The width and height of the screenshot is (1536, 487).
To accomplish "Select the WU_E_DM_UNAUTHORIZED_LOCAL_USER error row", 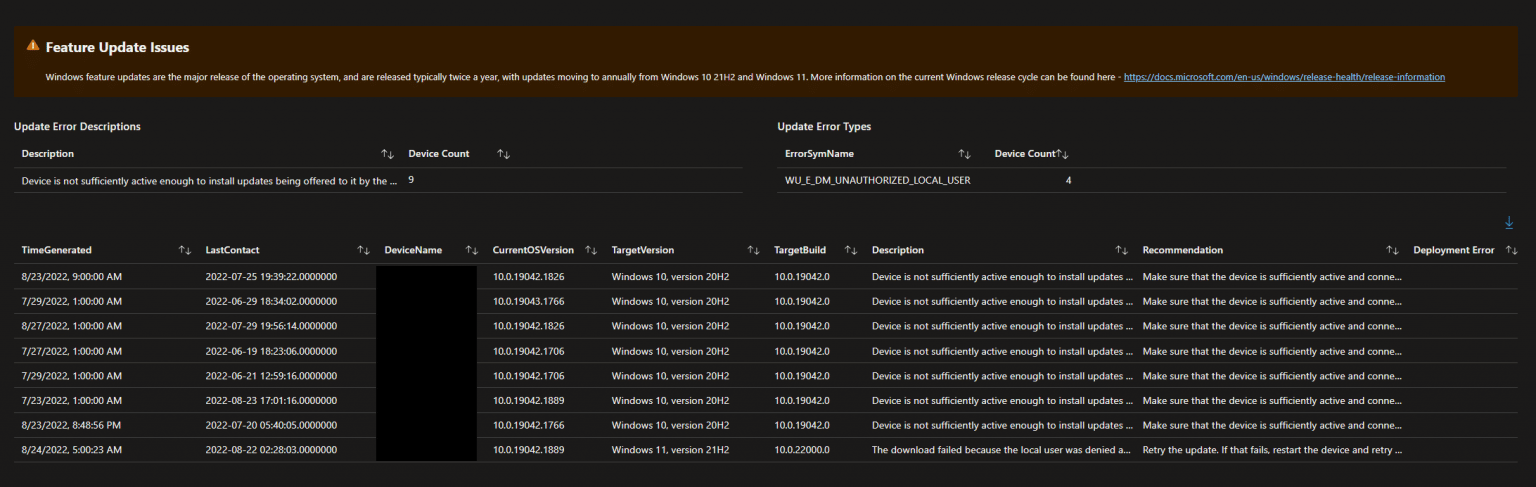I will coord(1141,180).
